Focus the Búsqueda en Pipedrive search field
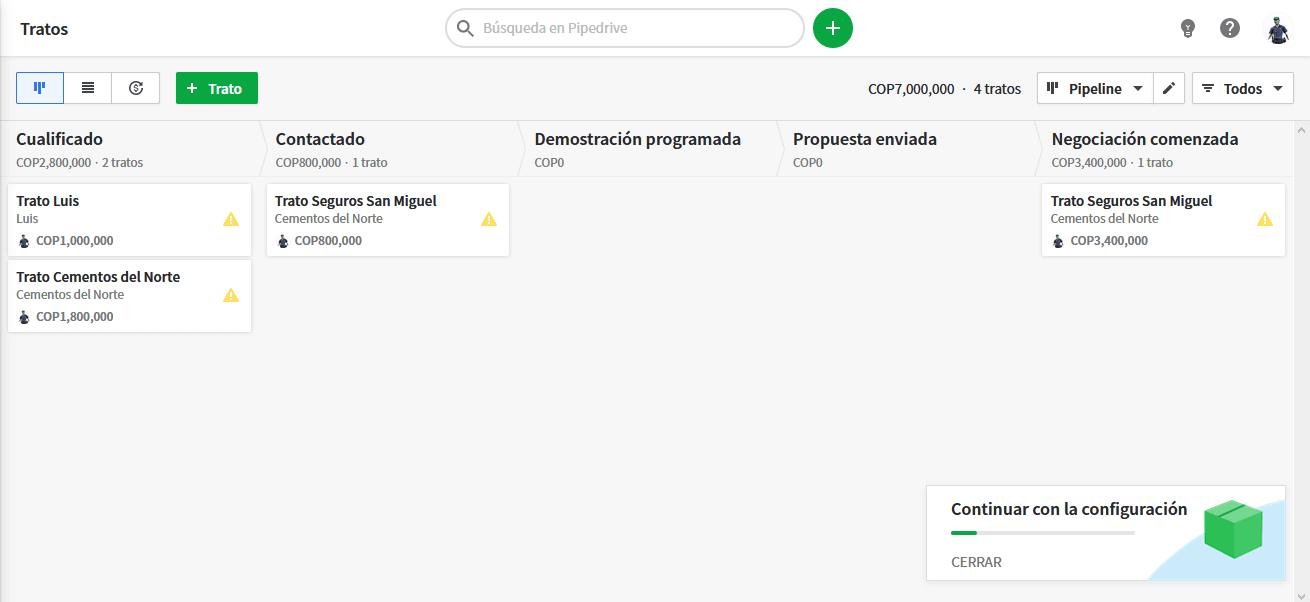This screenshot has width=1310, height=602. [625, 28]
